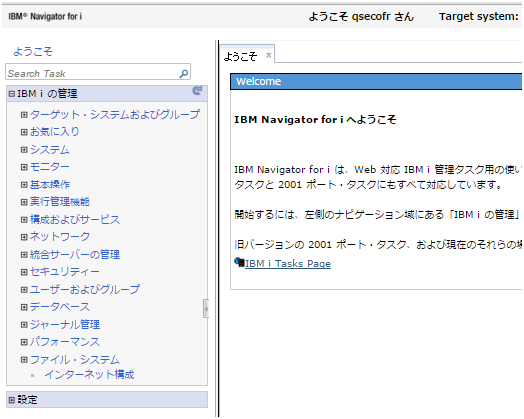Open the インターネット構成 link
524x419 pixels.
pyautogui.click(x=89, y=375)
